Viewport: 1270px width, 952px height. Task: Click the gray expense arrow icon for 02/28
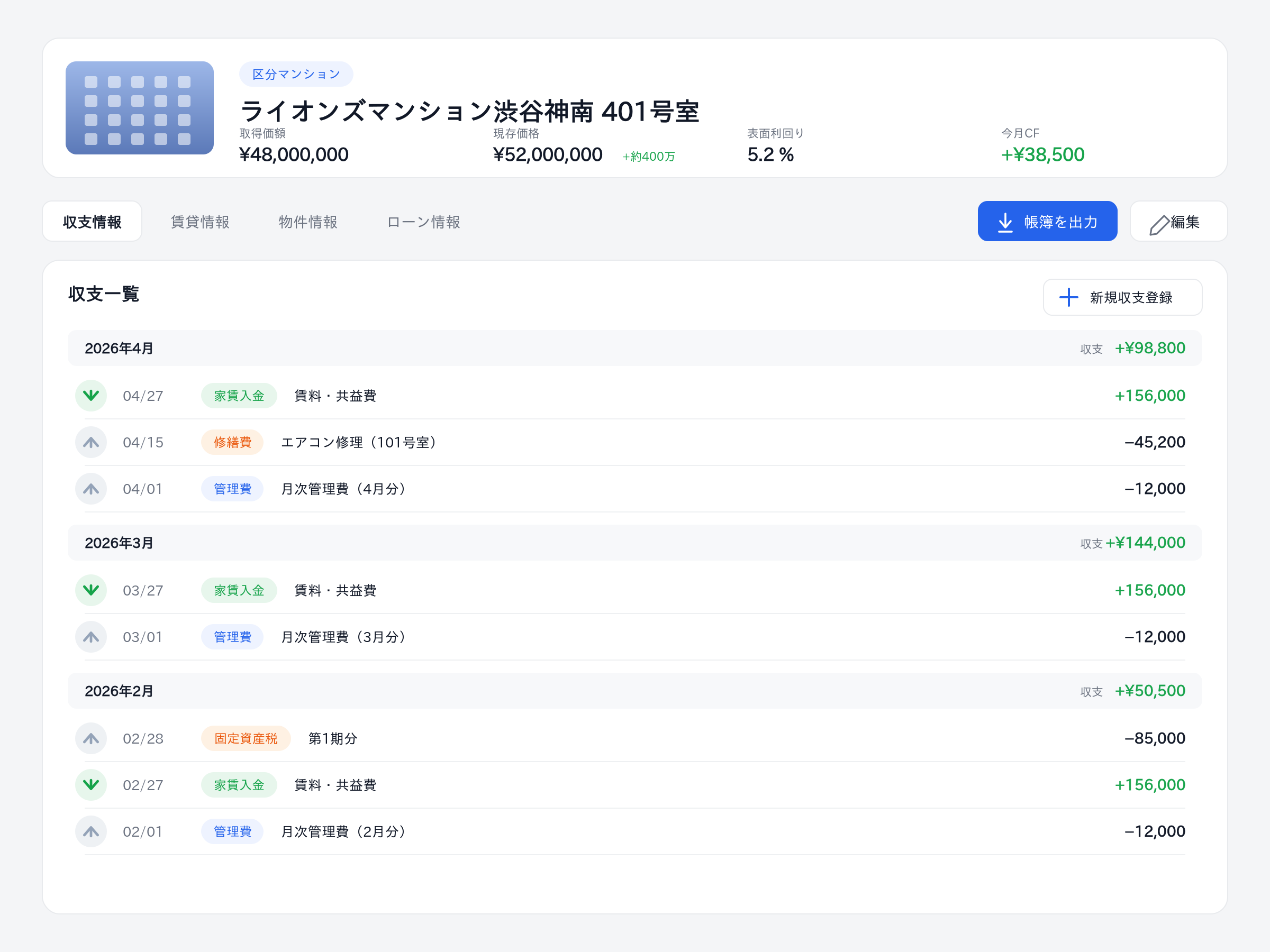(90, 738)
